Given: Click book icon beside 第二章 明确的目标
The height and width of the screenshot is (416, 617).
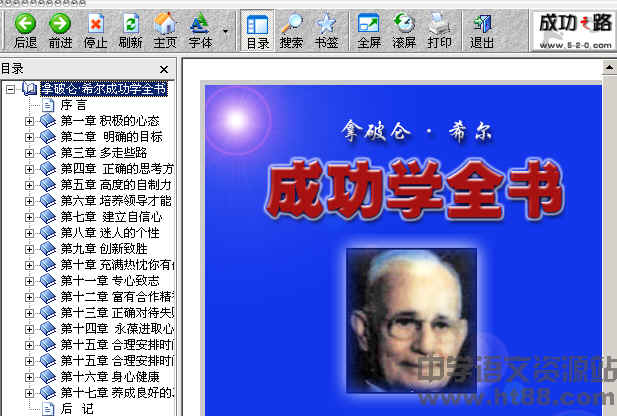Looking at the screenshot, I should click(48, 137).
